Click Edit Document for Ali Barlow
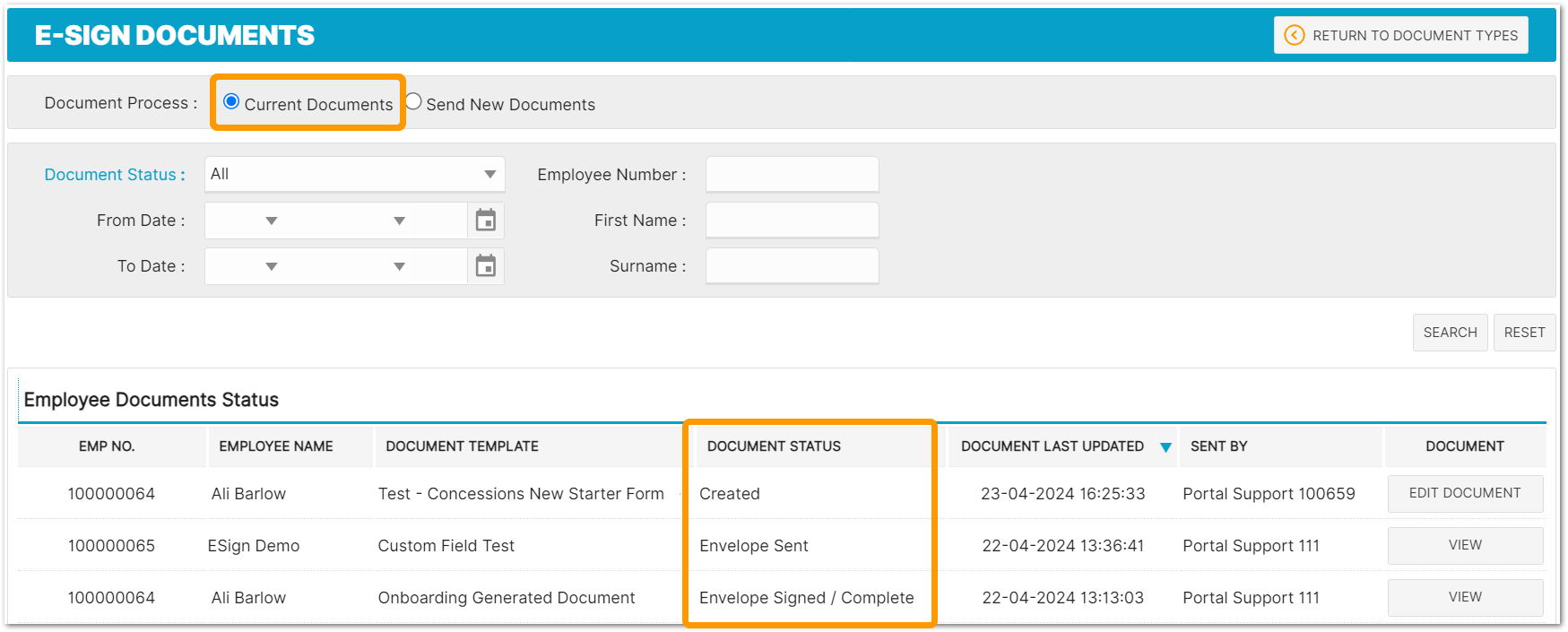This screenshot has height=632, width=1568. coord(1465,494)
